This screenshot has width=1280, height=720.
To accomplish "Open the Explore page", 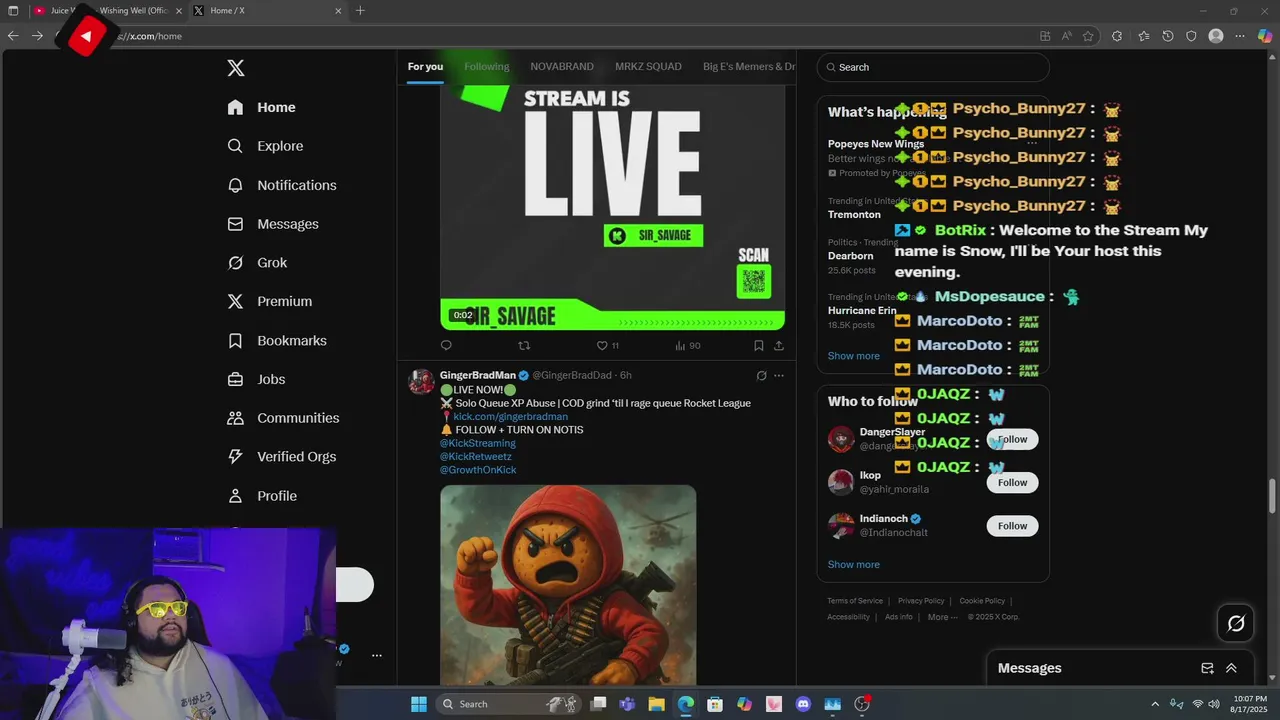I will point(266,146).
